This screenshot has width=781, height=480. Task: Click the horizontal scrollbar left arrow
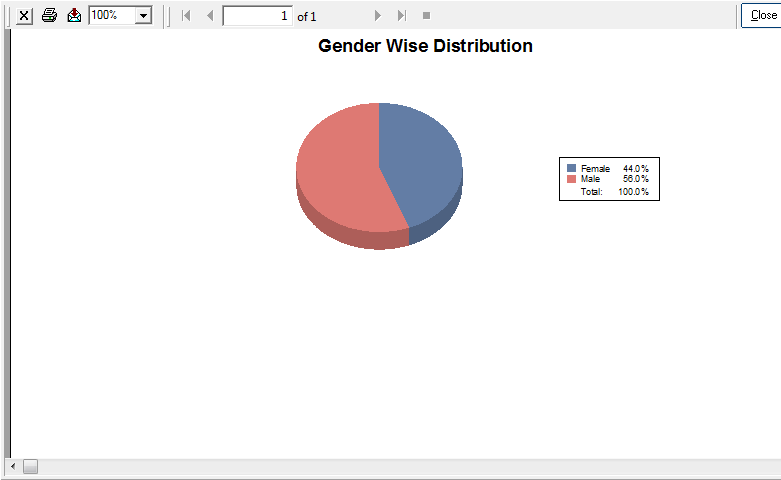(13, 467)
